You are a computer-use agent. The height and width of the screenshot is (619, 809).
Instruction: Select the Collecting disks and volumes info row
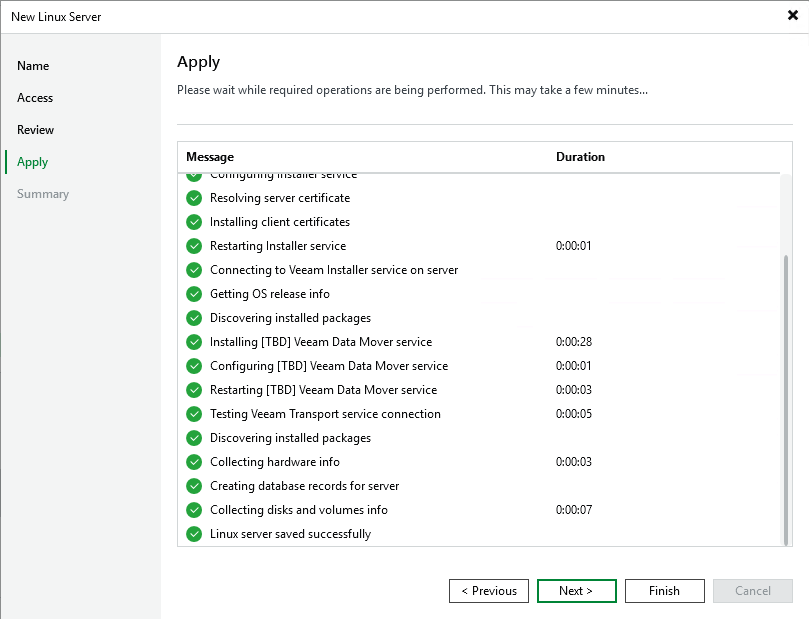[298, 510]
